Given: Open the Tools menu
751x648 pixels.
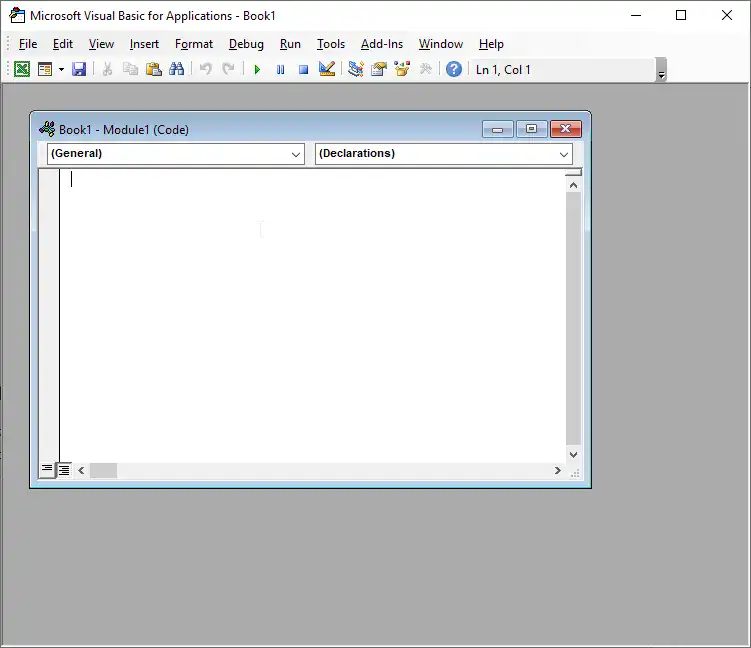Looking at the screenshot, I should coord(331,44).
